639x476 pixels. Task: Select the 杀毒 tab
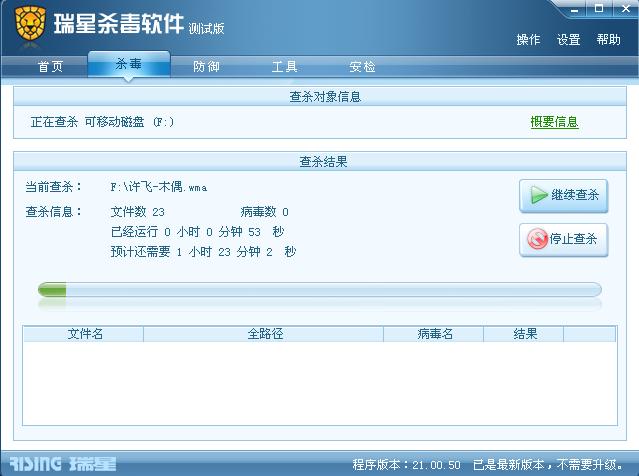click(129, 64)
